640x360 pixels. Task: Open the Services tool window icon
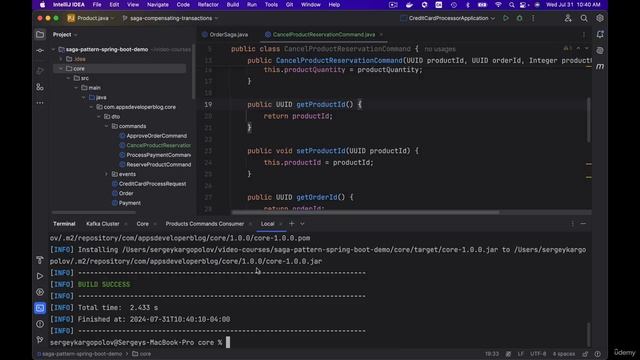tap(40, 292)
